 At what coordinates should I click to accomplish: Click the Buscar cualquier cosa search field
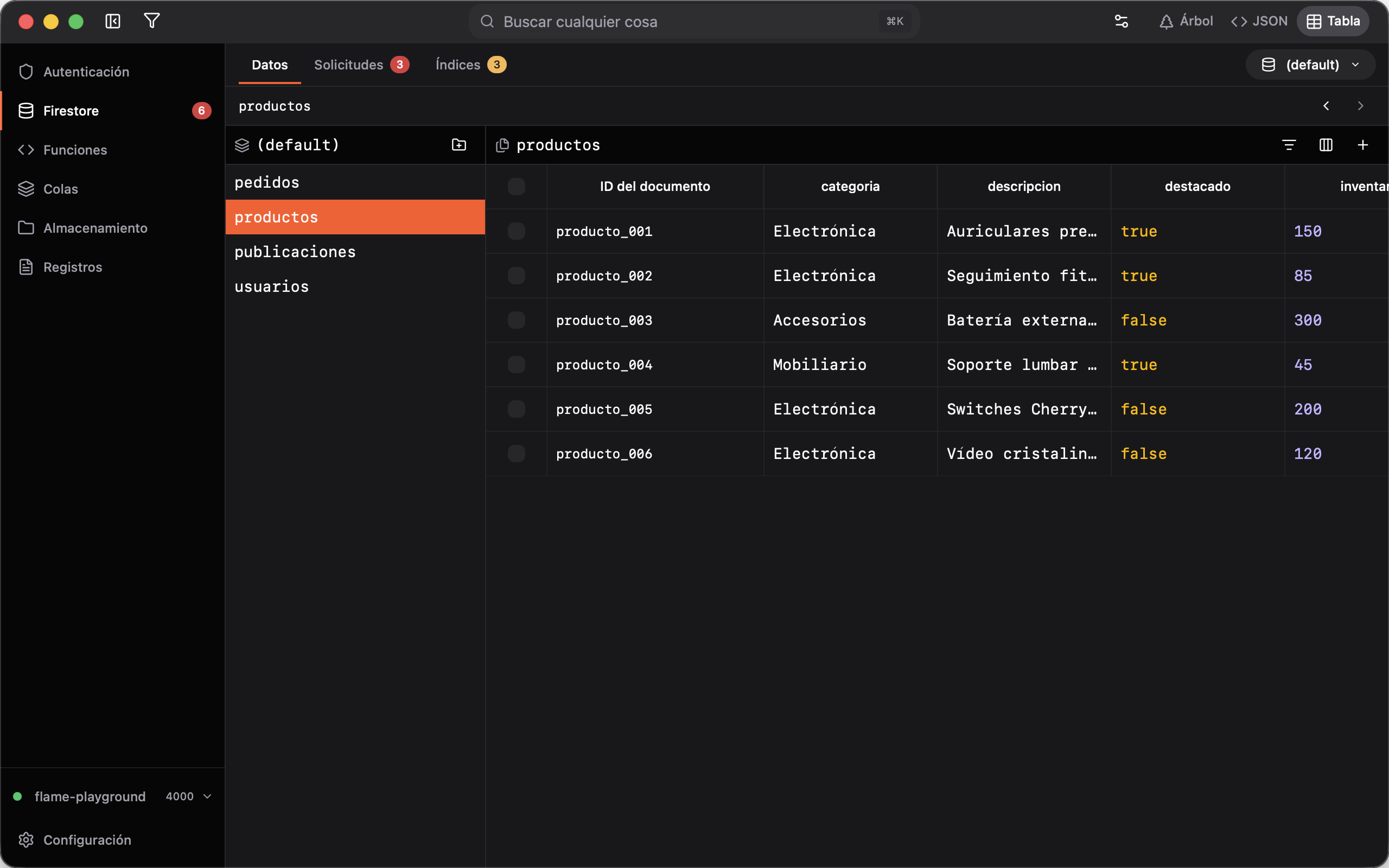(x=694, y=21)
